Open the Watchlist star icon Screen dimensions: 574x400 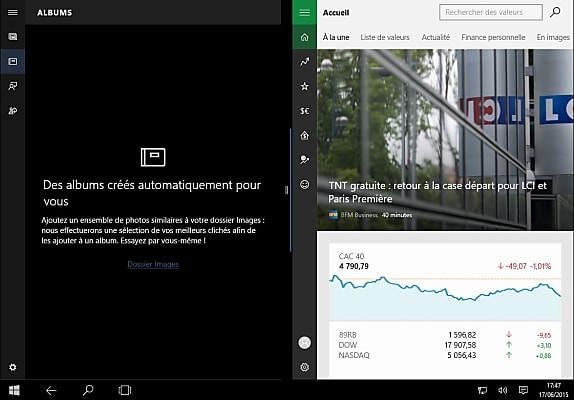[305, 86]
